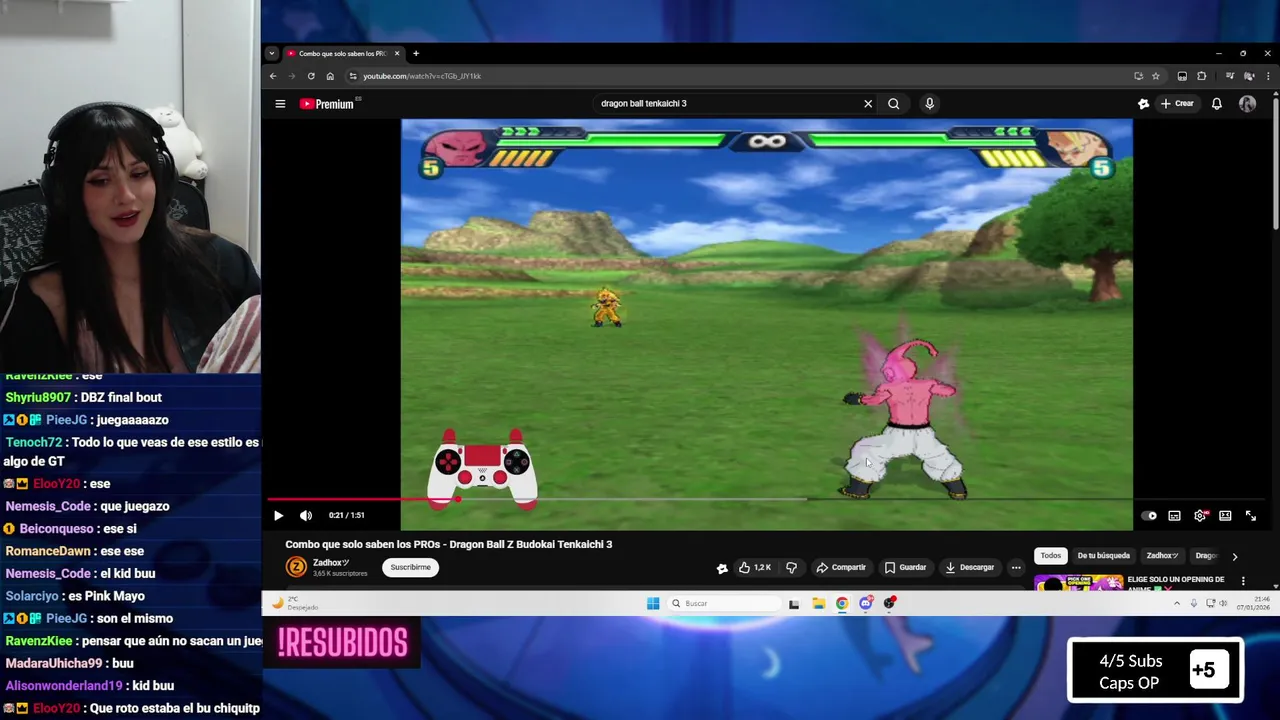The width and height of the screenshot is (1280, 720).
Task: Open the Windows Start menu
Action: click(653, 603)
